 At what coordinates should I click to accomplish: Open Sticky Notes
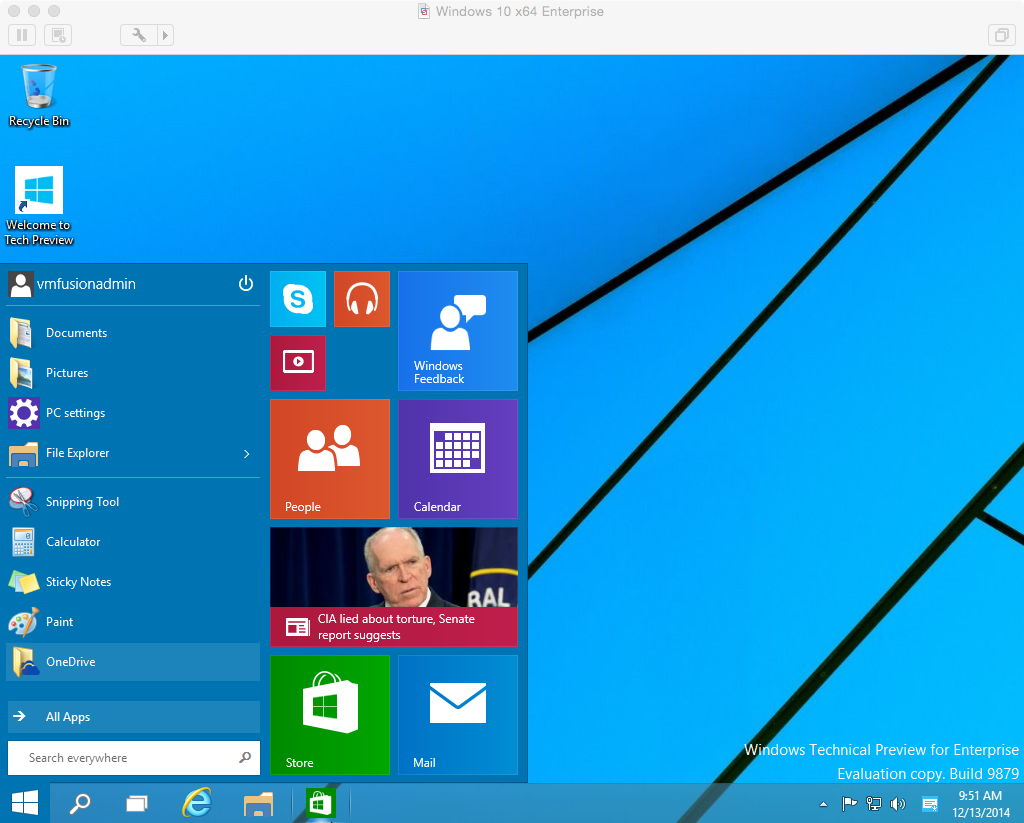(133, 582)
